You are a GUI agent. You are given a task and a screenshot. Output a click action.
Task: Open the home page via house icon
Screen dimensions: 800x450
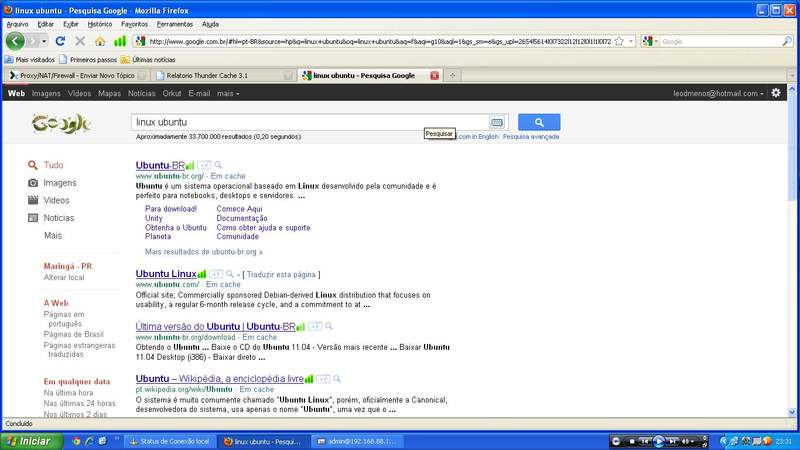pos(100,41)
